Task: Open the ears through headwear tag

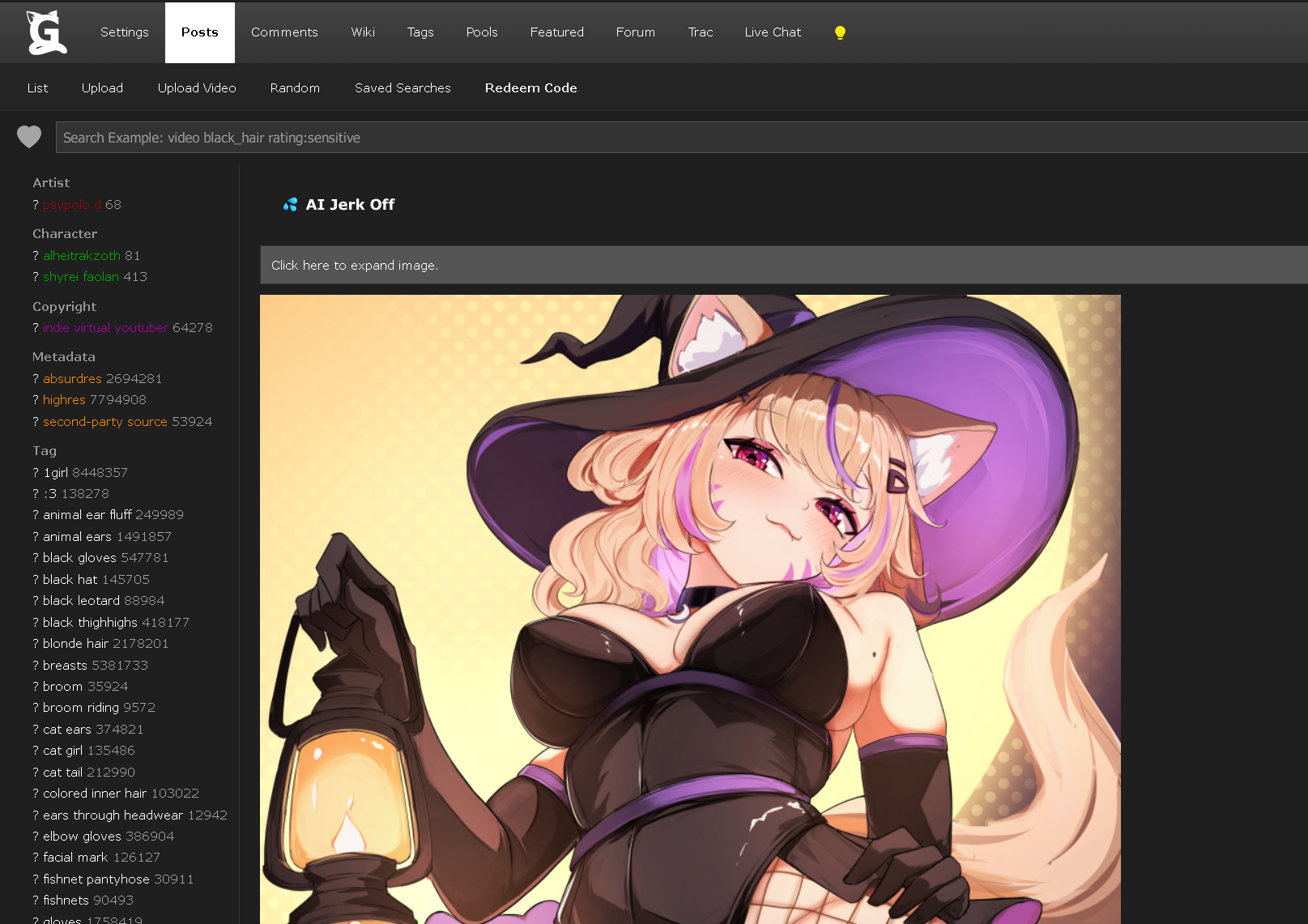Action: [x=113, y=815]
